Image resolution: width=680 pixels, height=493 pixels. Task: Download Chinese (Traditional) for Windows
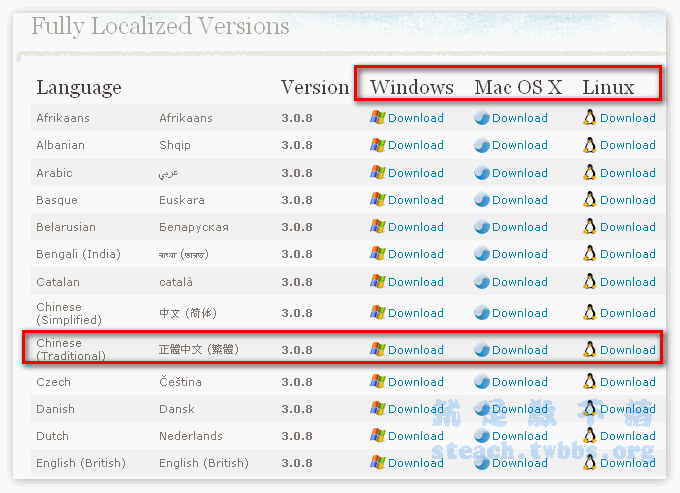[x=415, y=350]
